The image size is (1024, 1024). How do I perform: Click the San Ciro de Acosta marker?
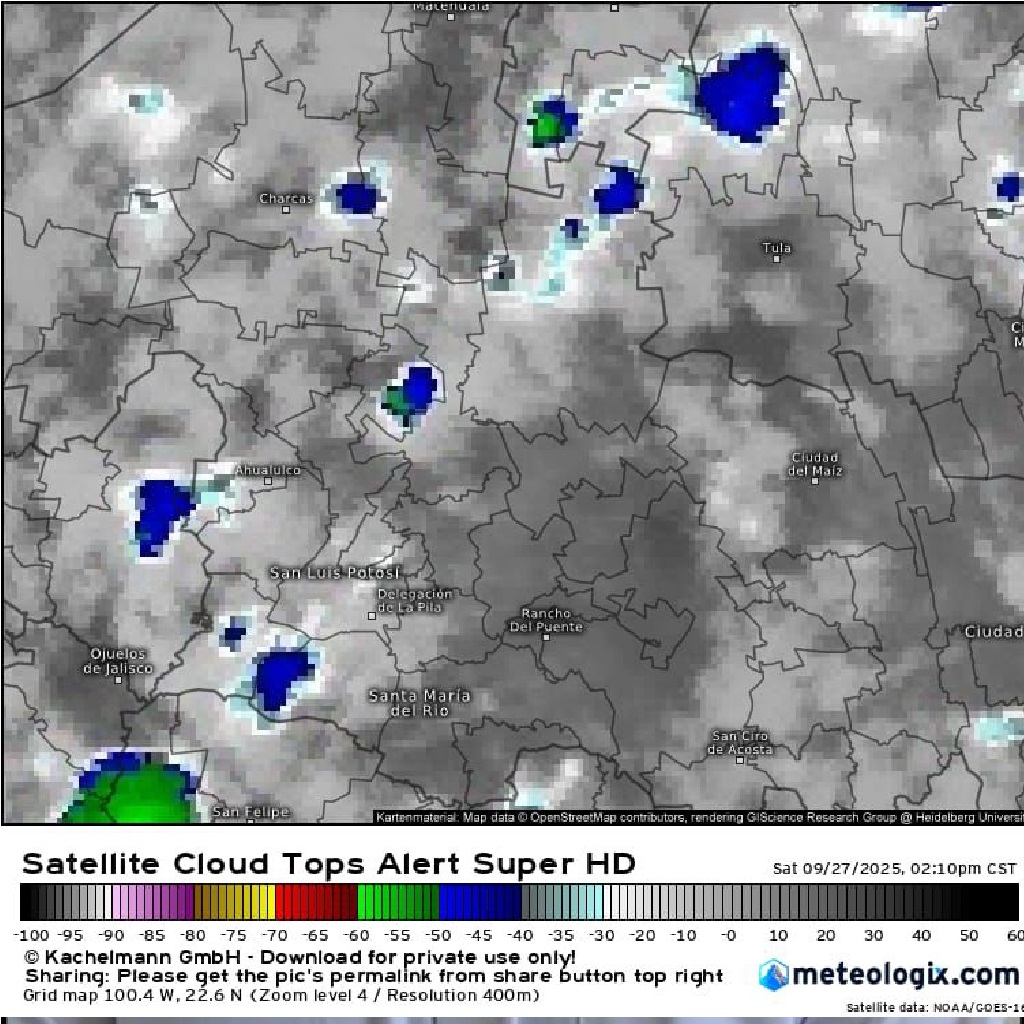coord(740,759)
